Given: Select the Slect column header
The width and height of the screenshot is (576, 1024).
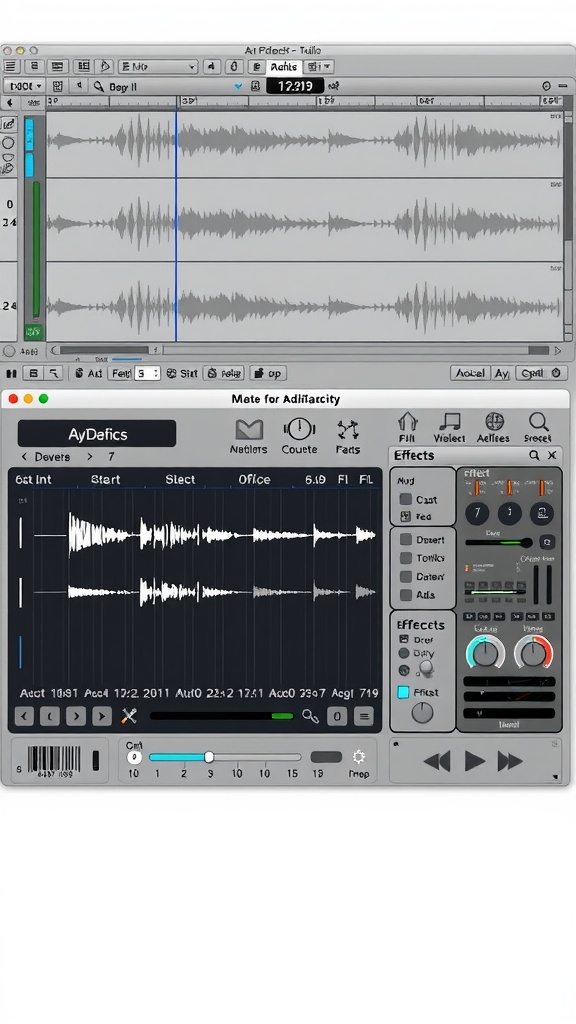Looking at the screenshot, I should pyautogui.click(x=180, y=479).
